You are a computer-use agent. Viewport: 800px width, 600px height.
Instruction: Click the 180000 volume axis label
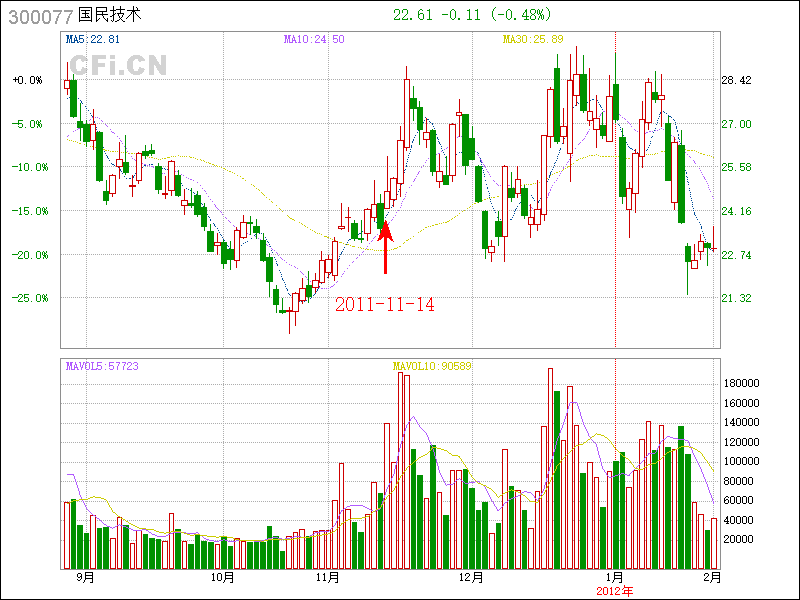tap(742, 384)
